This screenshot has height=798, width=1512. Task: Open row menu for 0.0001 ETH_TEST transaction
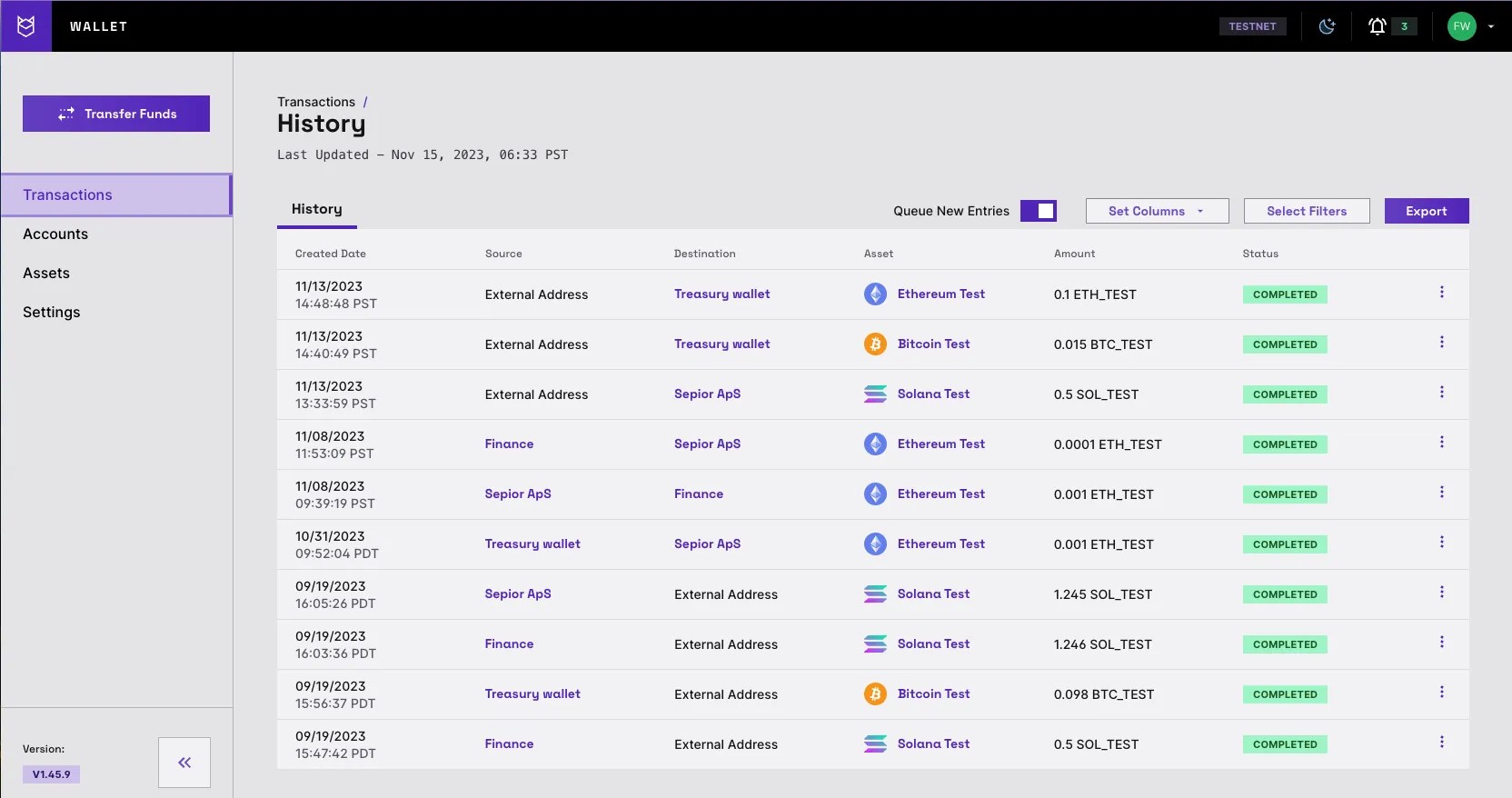(1441, 442)
